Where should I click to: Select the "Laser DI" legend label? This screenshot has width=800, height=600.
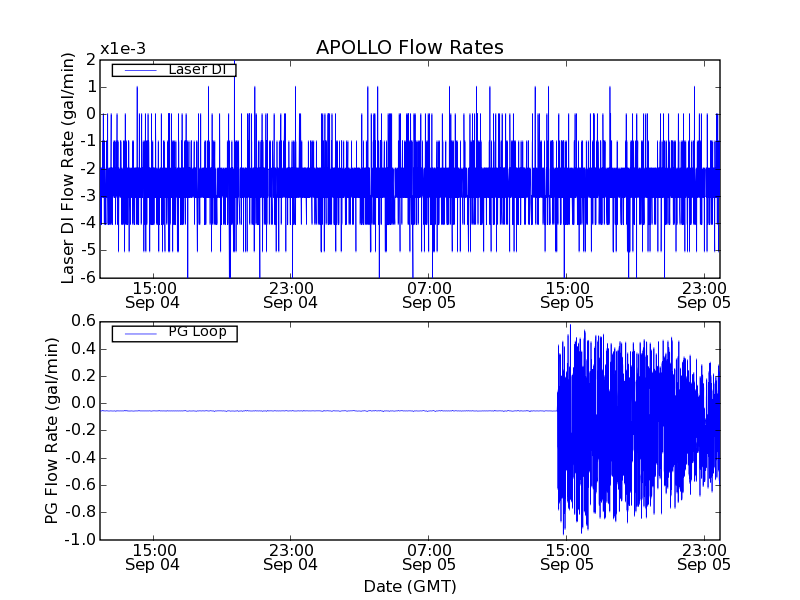point(201,70)
